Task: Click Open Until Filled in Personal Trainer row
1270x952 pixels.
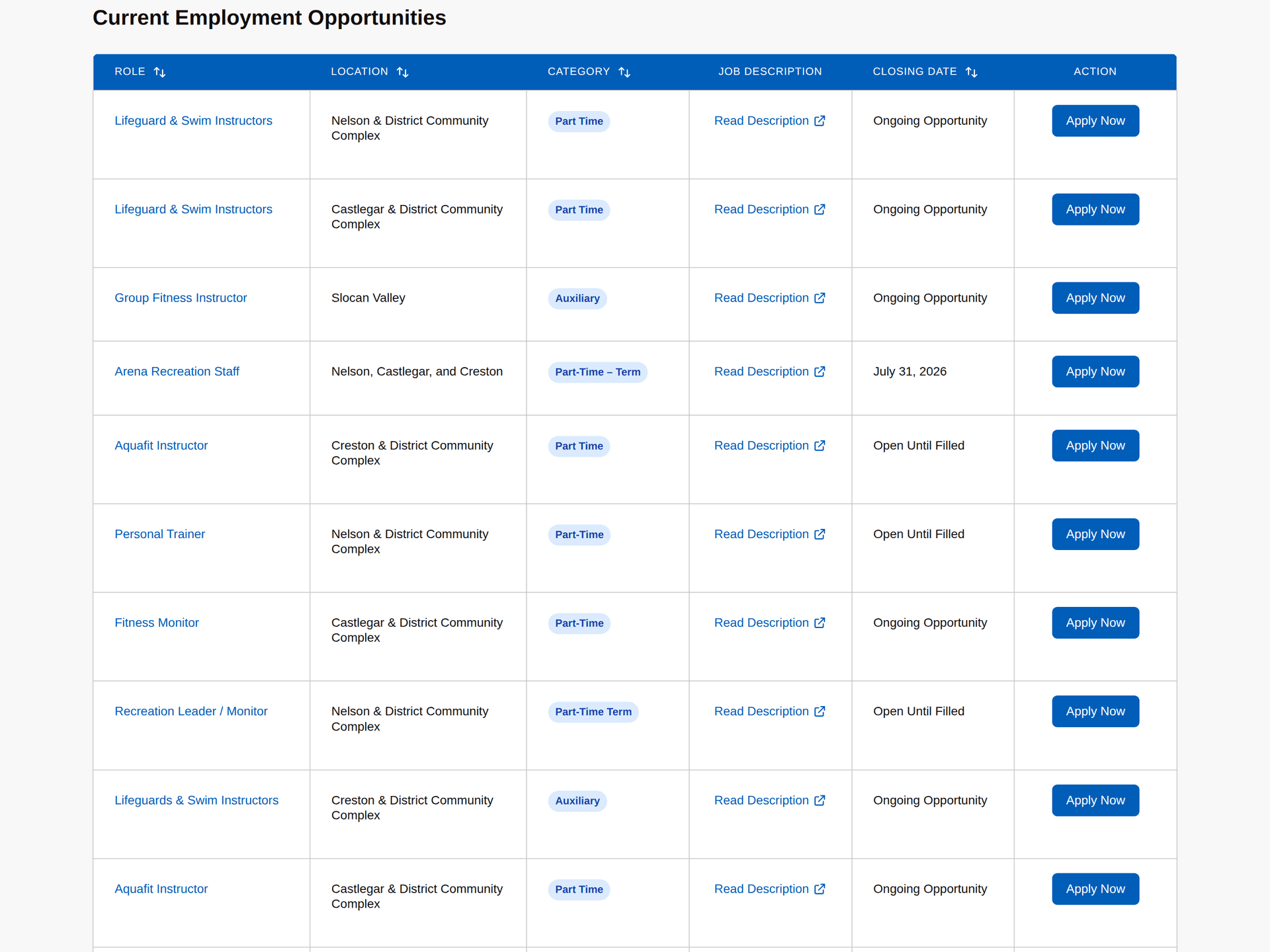Action: tap(919, 534)
